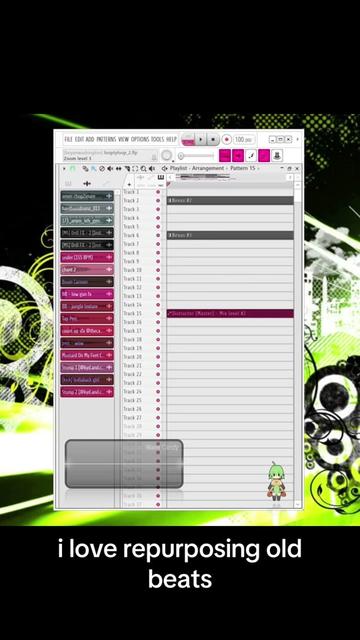Select the first picker panel tab icon
The height and width of the screenshot is (640, 360).
tap(68, 184)
